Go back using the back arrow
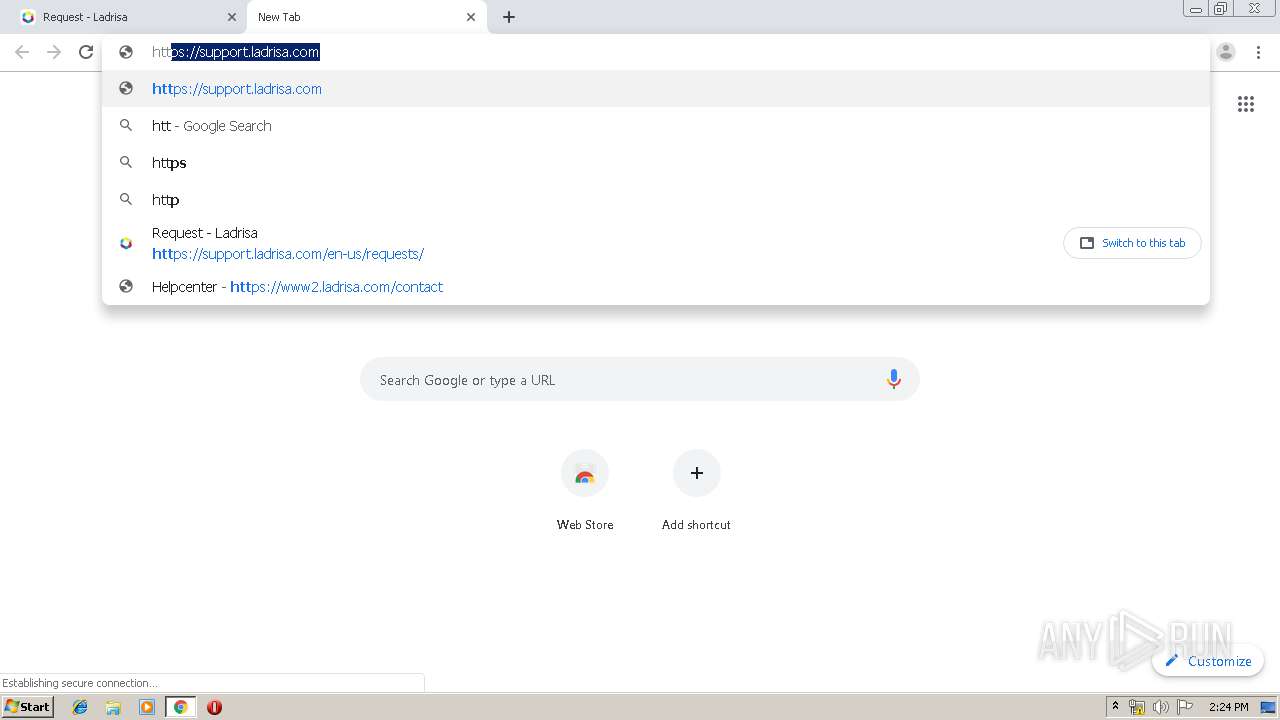The width and height of the screenshot is (1280, 720). pyautogui.click(x=22, y=52)
